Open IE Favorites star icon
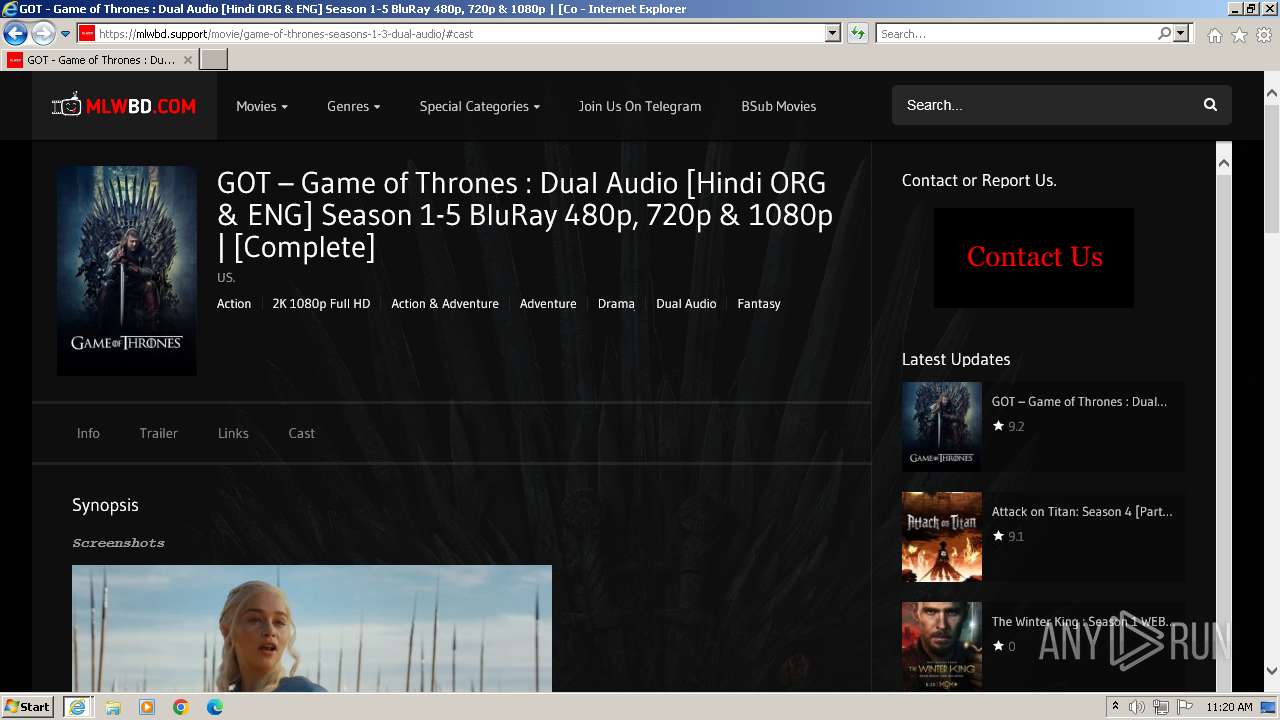The height and width of the screenshot is (720, 1280). click(x=1239, y=35)
